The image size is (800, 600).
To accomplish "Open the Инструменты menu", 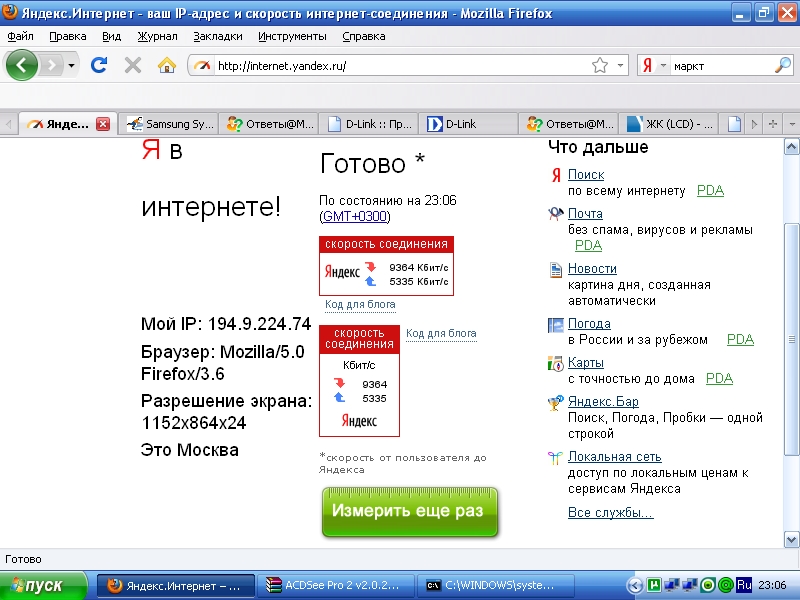I will pos(292,36).
